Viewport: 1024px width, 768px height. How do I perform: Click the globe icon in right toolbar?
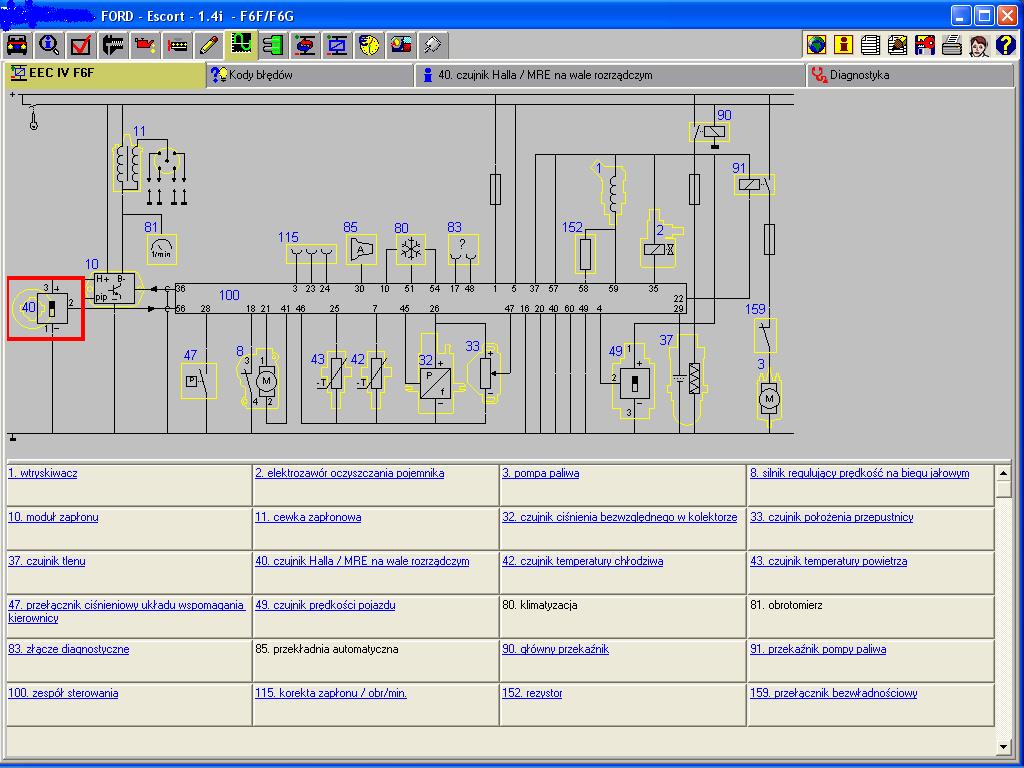817,45
